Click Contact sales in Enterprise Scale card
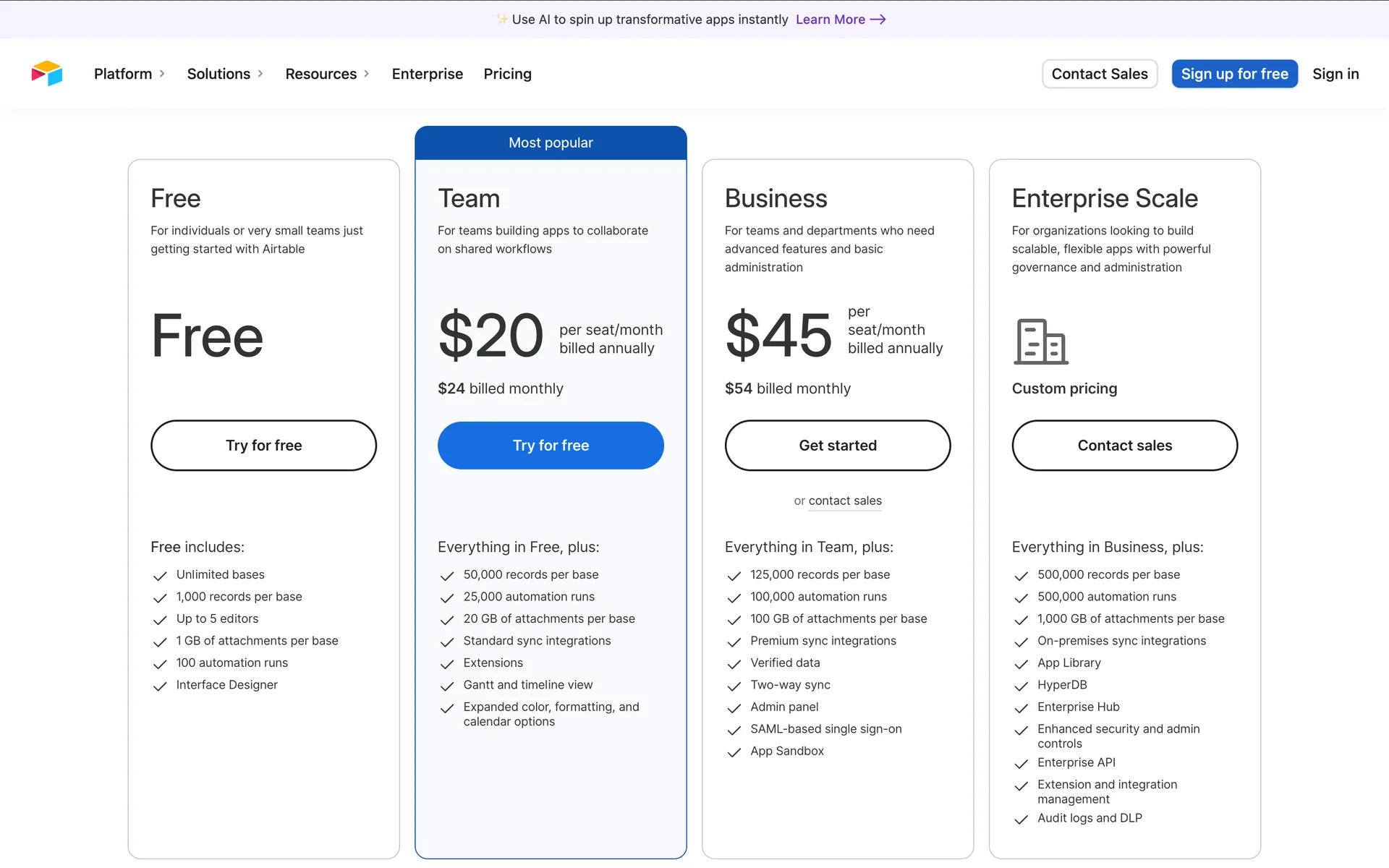This screenshot has height=868, width=1389. pyautogui.click(x=1124, y=446)
